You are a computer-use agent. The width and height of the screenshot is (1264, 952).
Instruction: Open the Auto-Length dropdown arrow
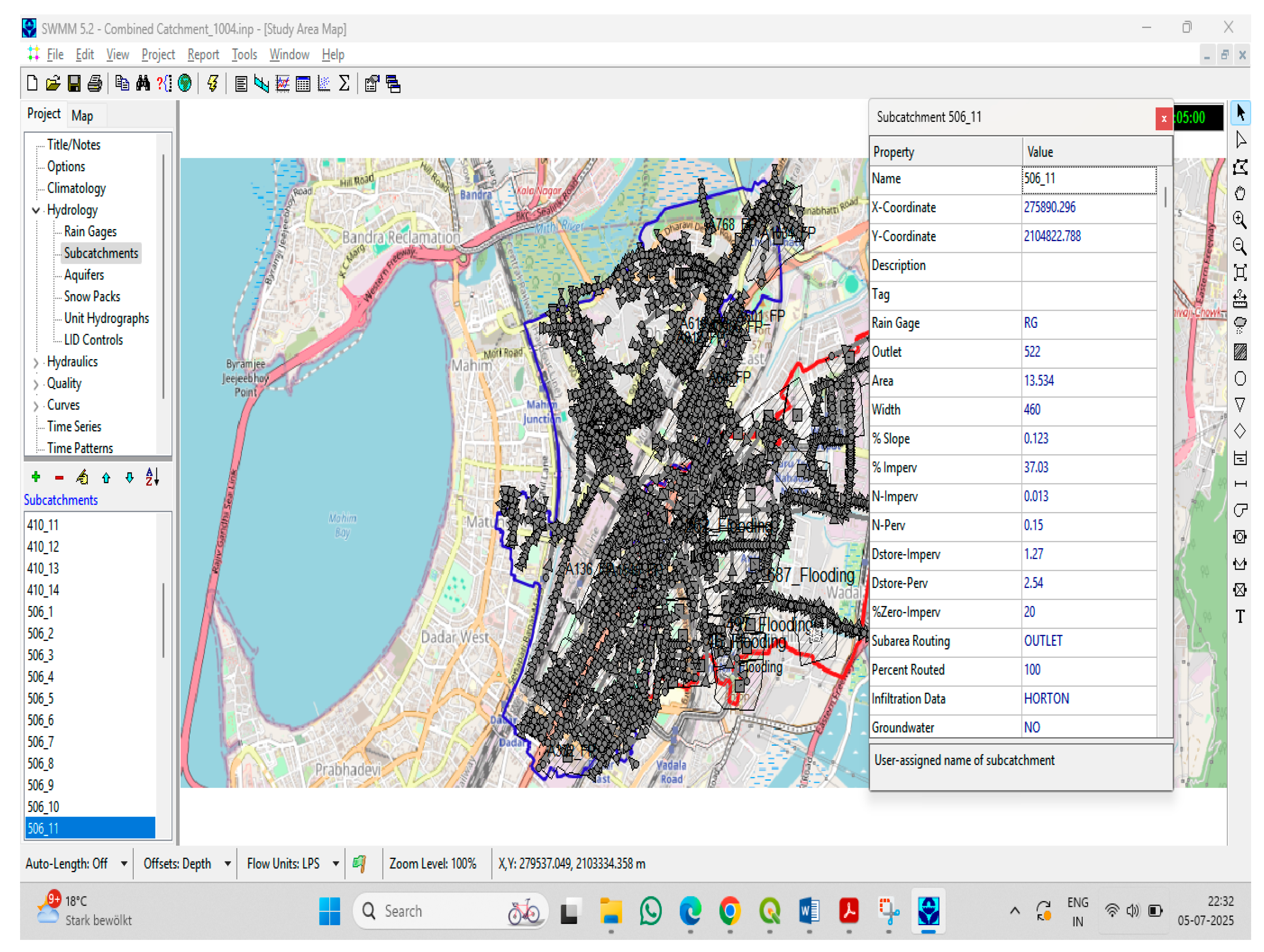tap(124, 863)
